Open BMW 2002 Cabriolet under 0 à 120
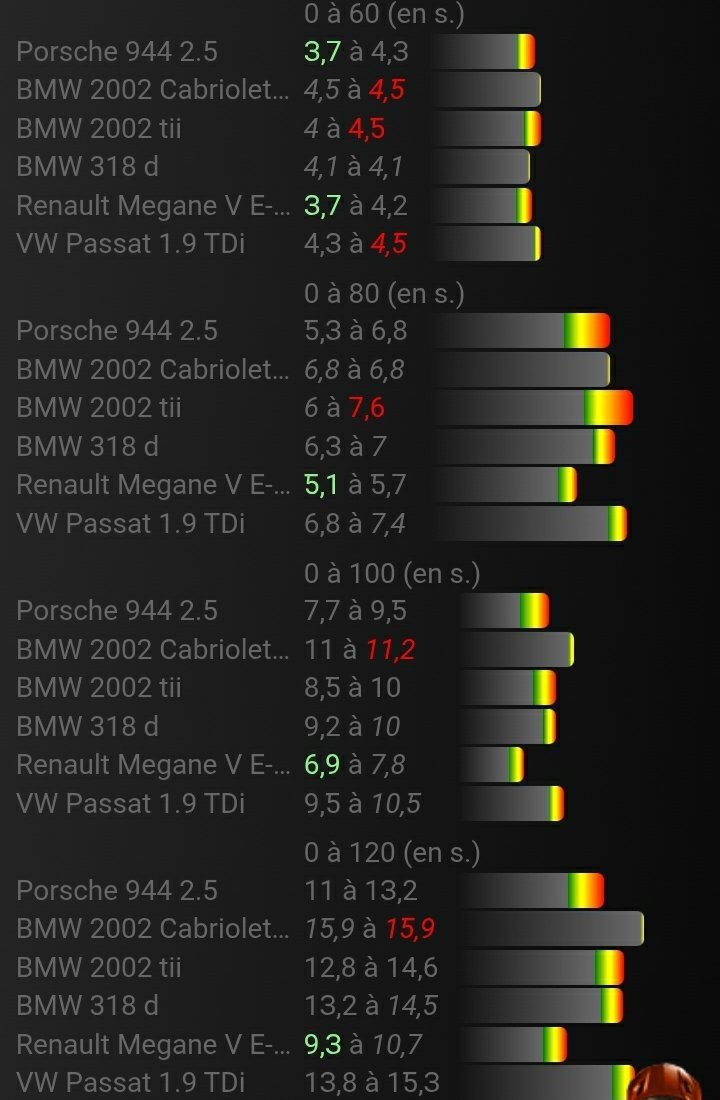Screen dimensions: 720x1100 (x=152, y=928)
